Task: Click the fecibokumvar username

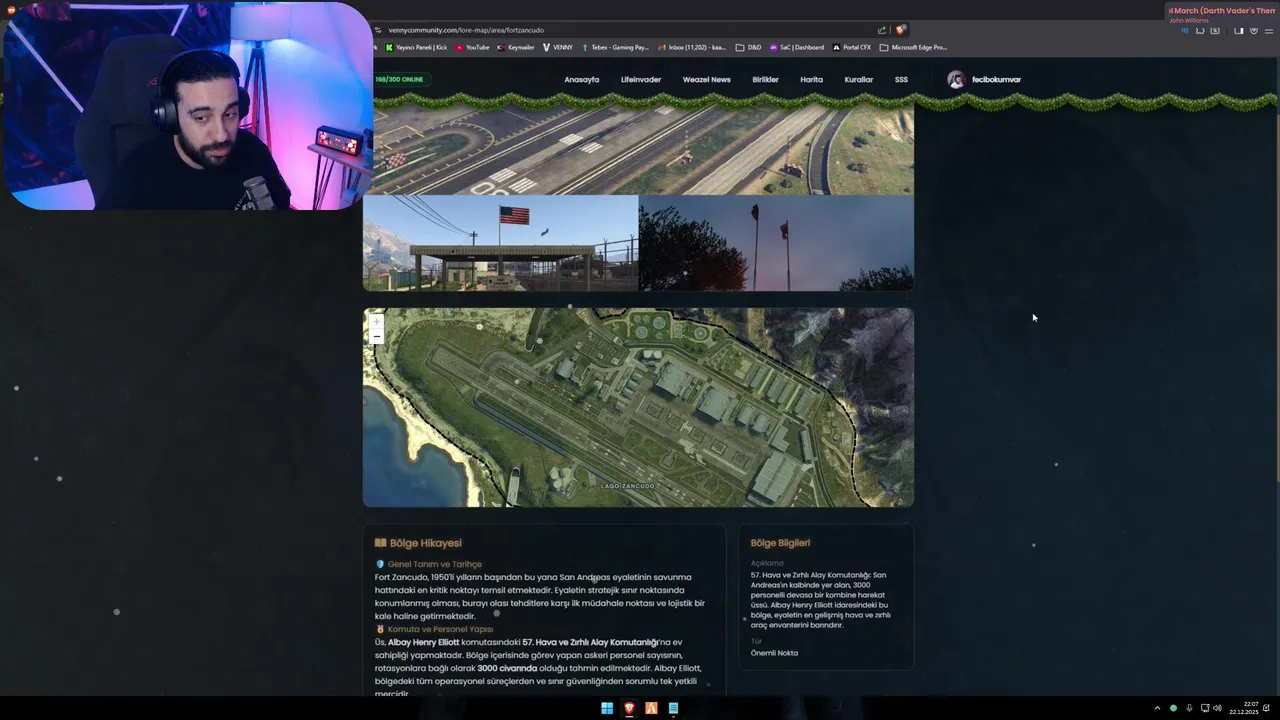Action: click(996, 80)
